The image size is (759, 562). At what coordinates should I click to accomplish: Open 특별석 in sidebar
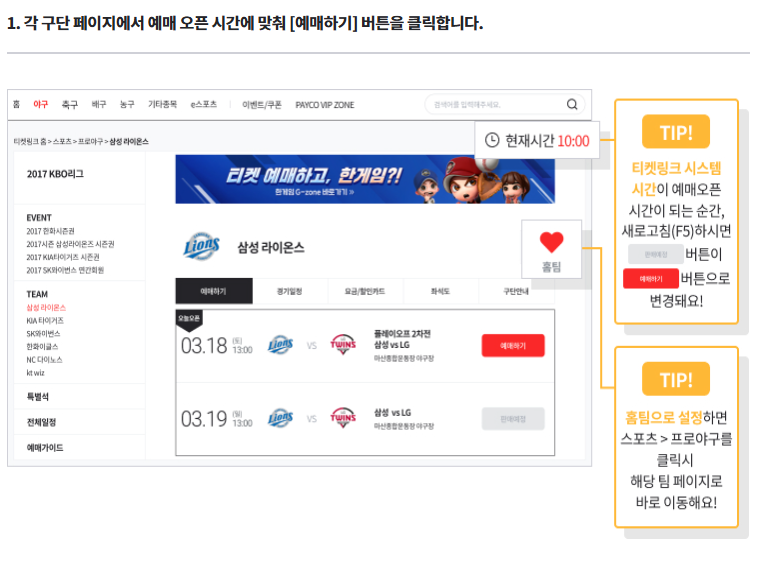tap(38, 397)
